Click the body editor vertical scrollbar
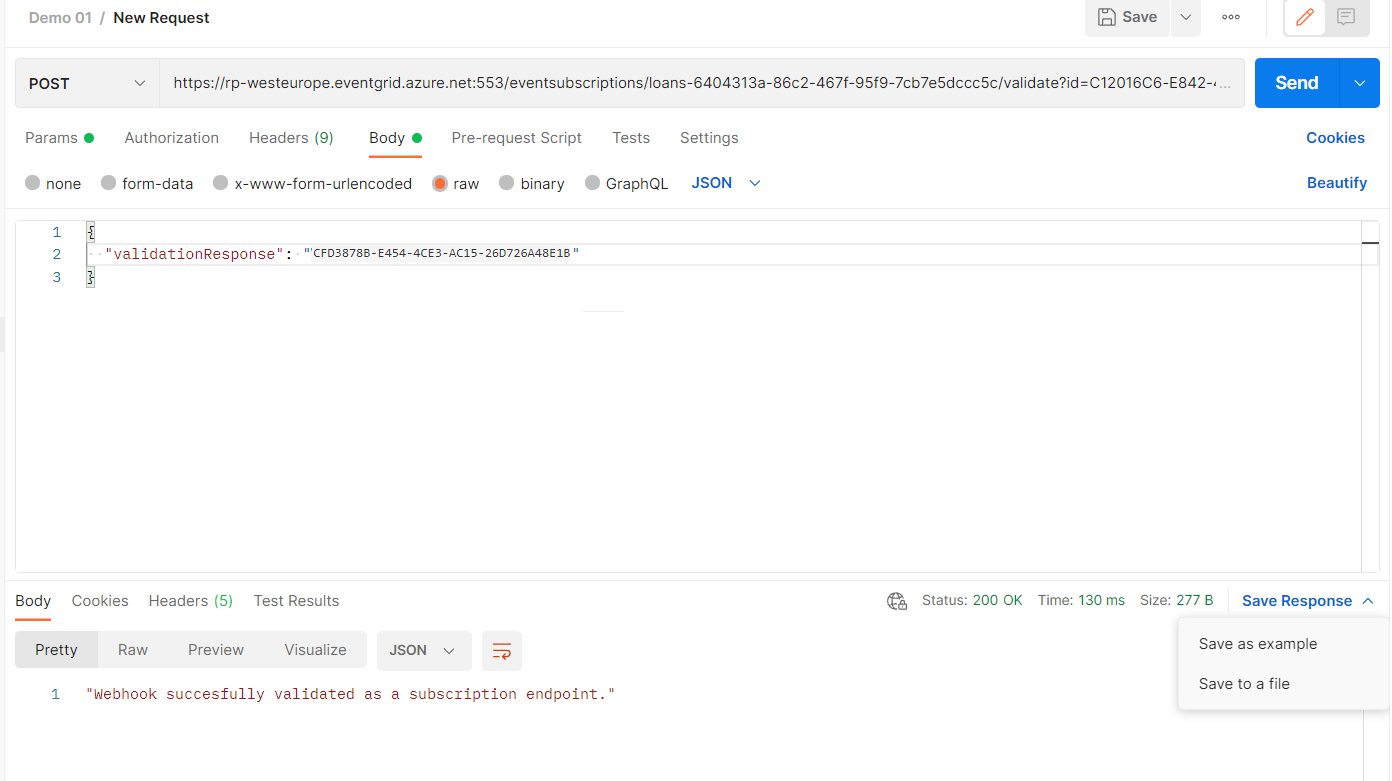The width and height of the screenshot is (1392, 781). [x=1371, y=397]
